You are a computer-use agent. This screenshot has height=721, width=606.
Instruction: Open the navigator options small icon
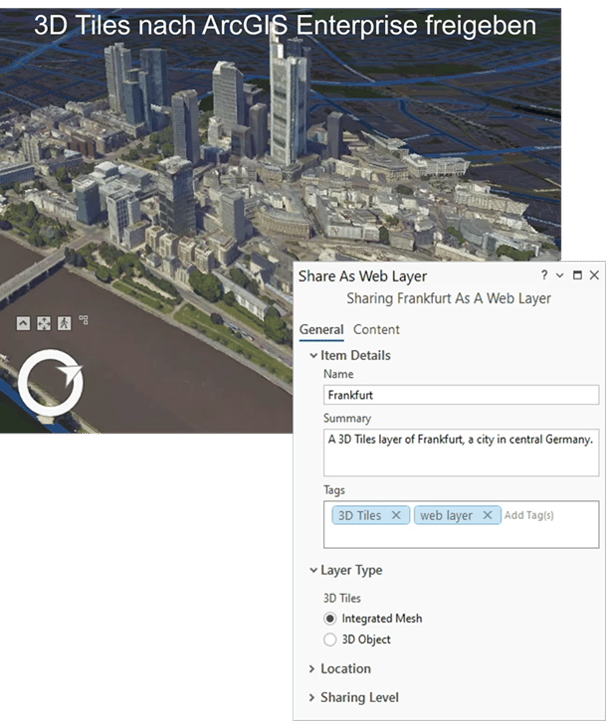click(83, 320)
